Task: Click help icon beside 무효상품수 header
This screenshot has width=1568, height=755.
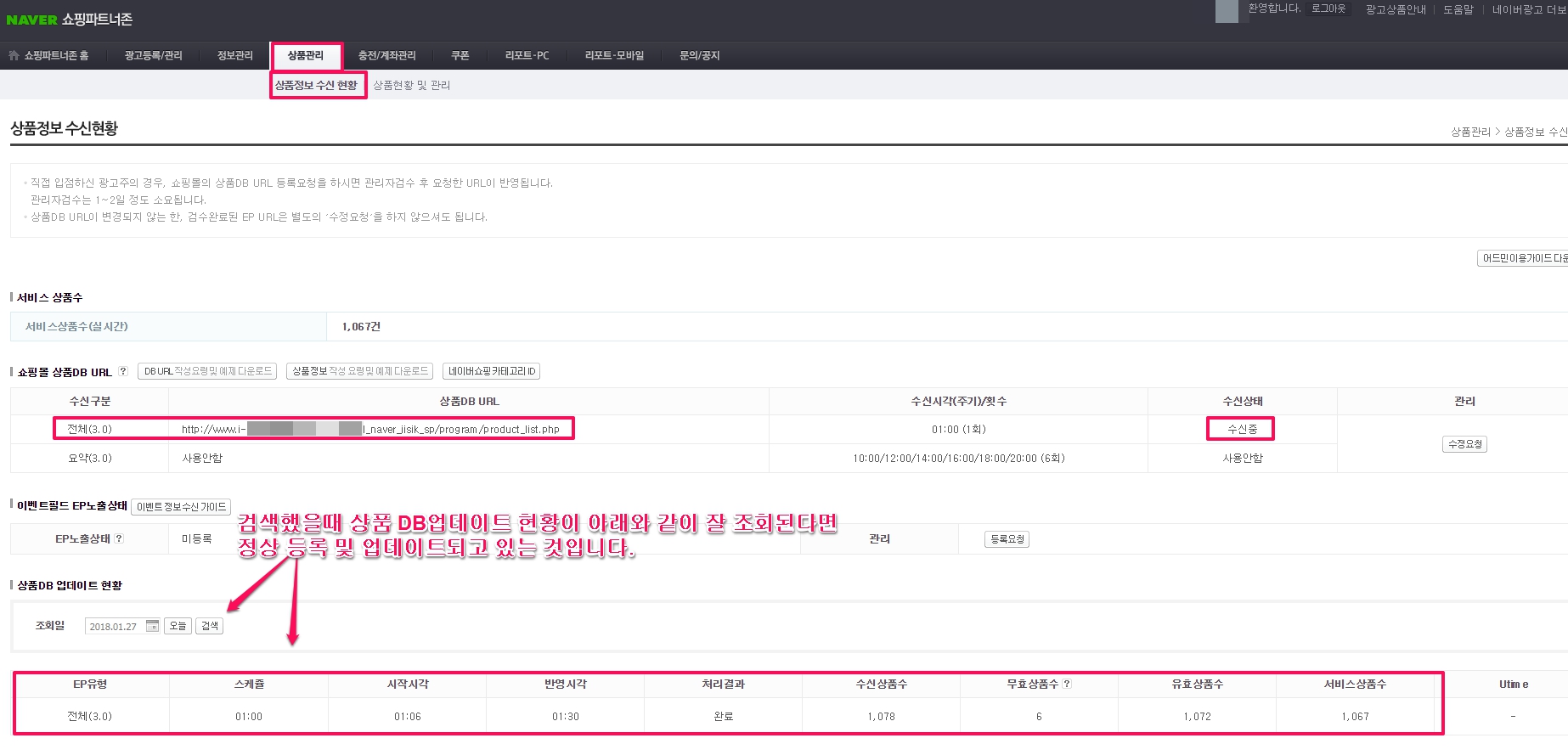Action: [1067, 684]
